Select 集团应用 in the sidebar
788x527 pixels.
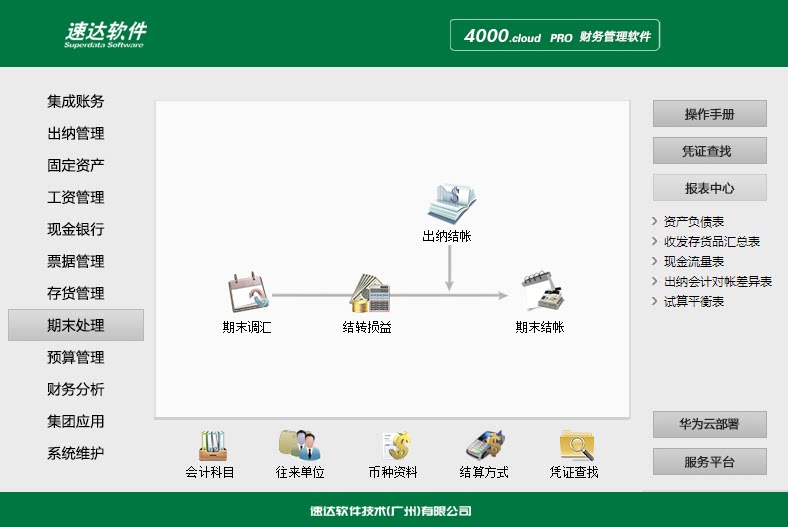pyautogui.click(x=75, y=421)
